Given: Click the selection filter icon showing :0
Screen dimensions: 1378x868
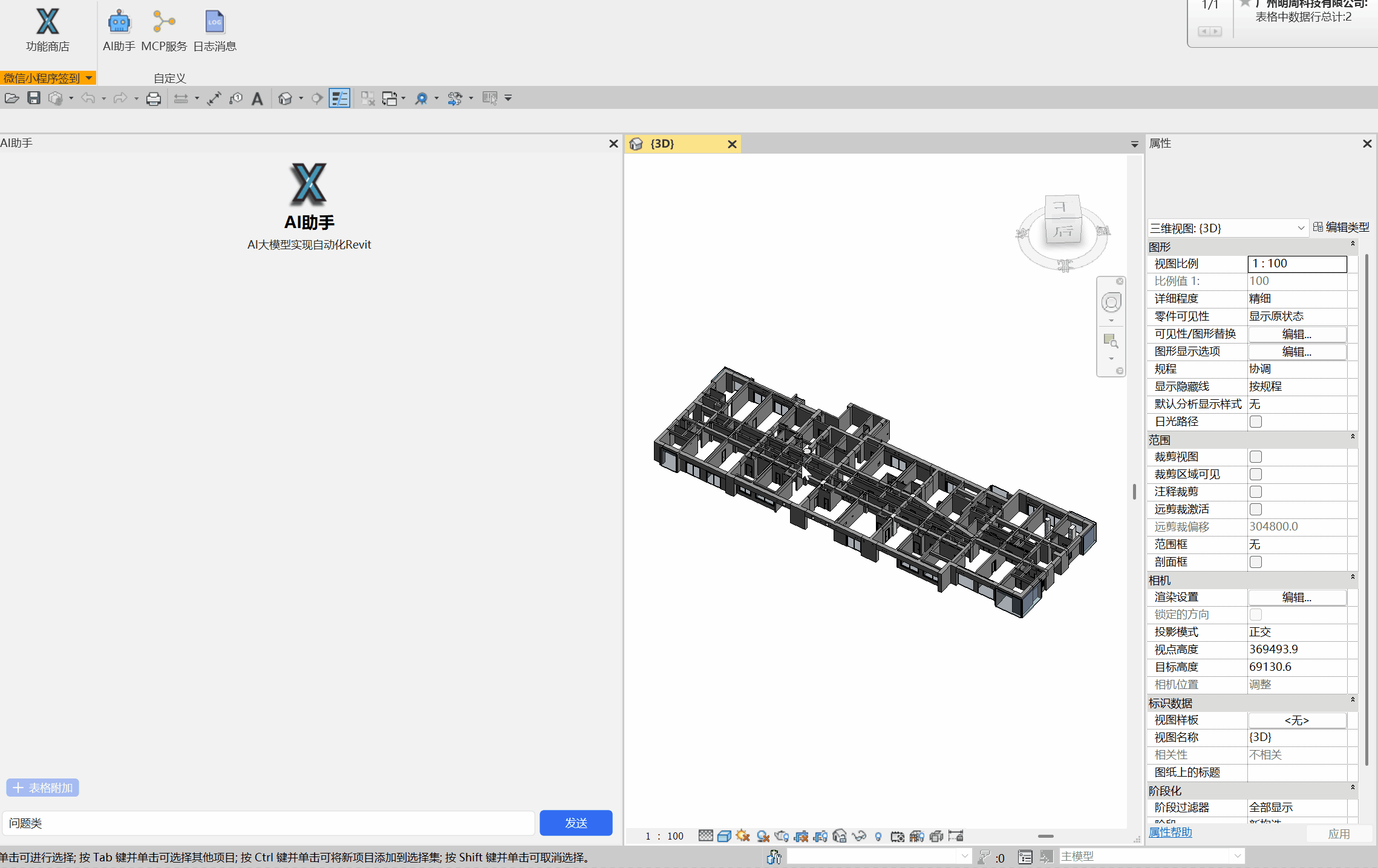Looking at the screenshot, I should pyautogui.click(x=991, y=857).
